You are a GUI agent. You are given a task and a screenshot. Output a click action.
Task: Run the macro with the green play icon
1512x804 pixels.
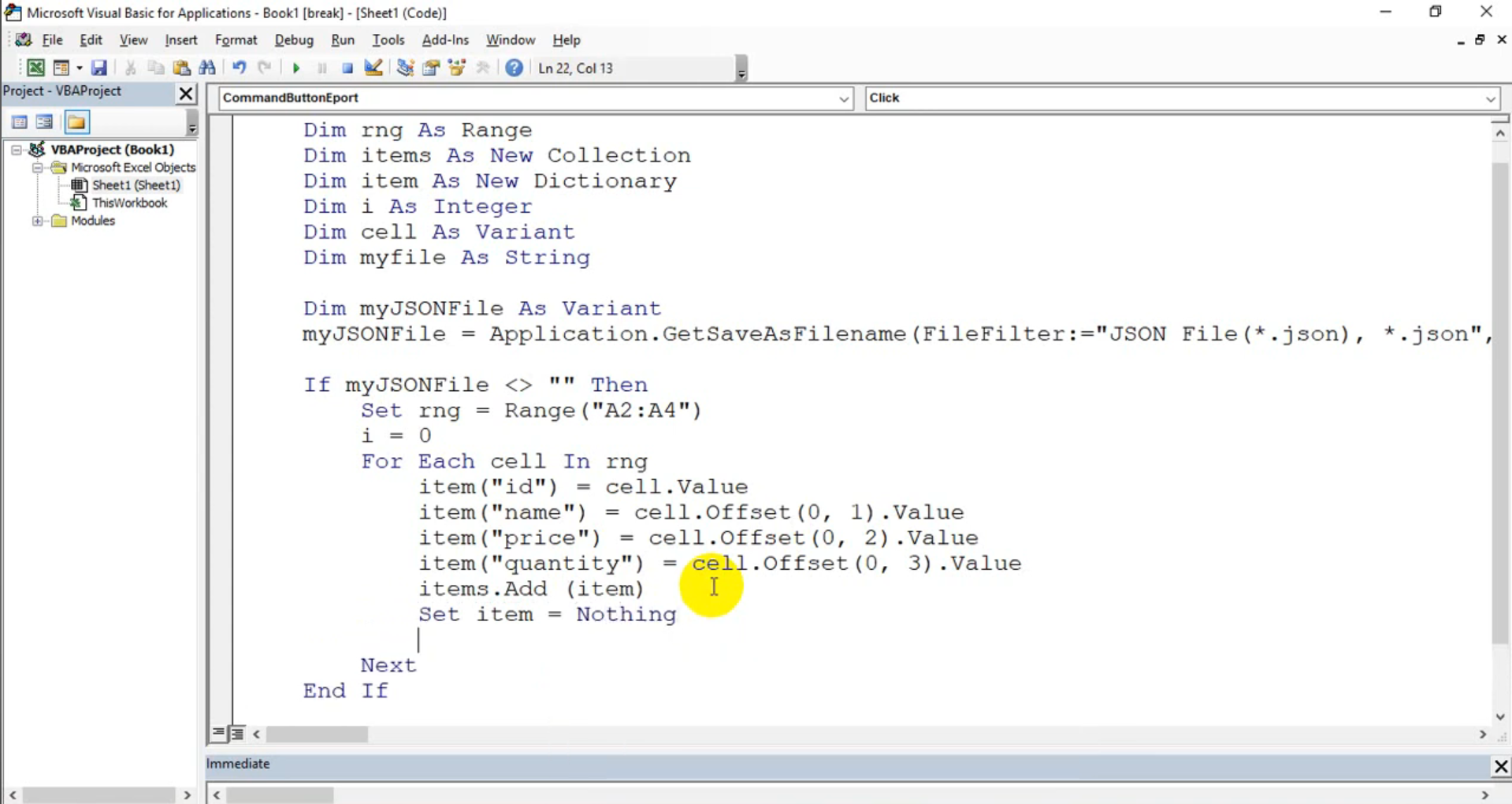296,69
